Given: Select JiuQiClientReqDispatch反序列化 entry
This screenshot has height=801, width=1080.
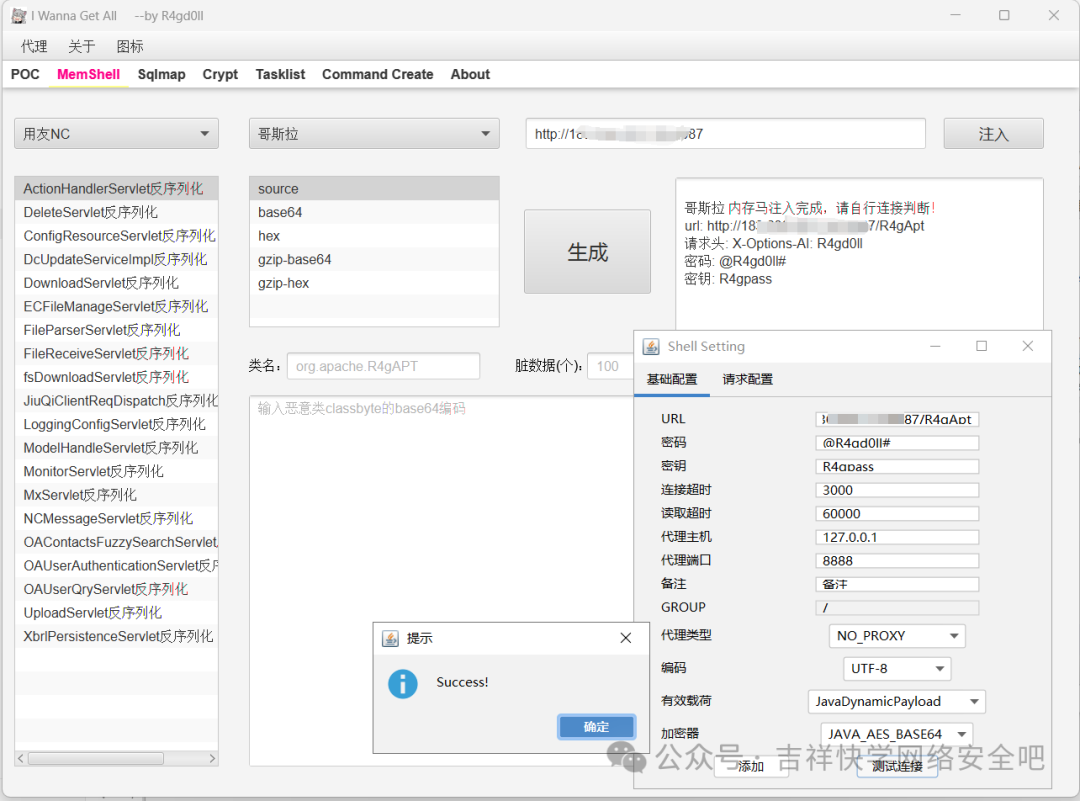Looking at the screenshot, I should 116,401.
